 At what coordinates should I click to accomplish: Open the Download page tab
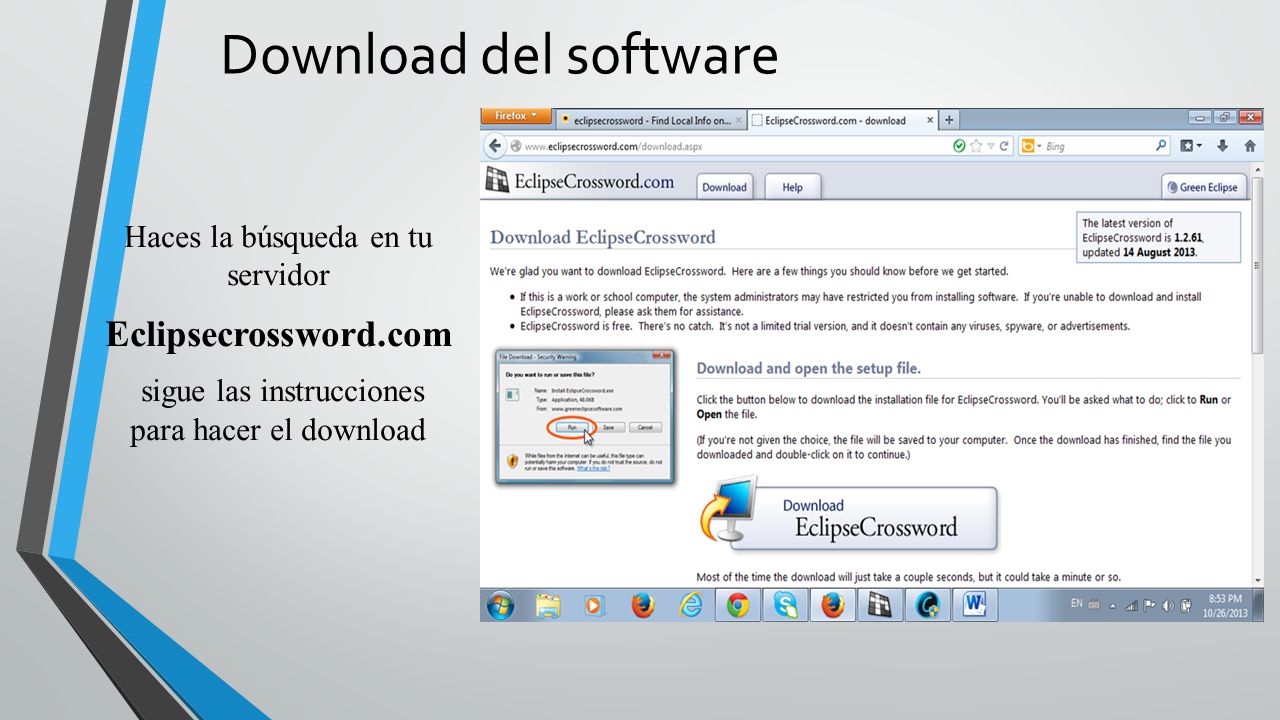(x=724, y=187)
